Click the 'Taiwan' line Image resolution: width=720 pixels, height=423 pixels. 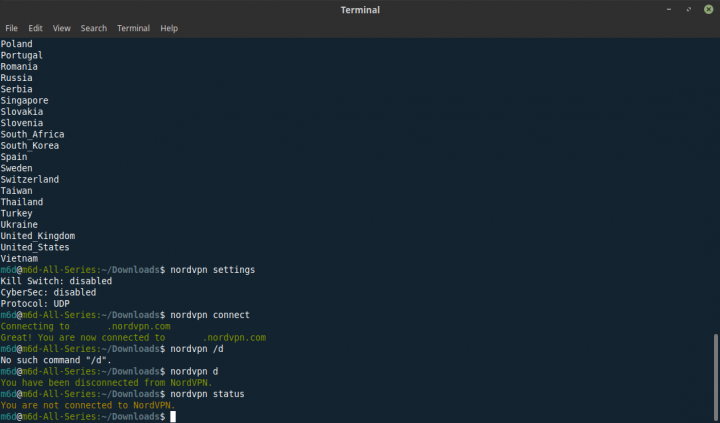point(17,191)
